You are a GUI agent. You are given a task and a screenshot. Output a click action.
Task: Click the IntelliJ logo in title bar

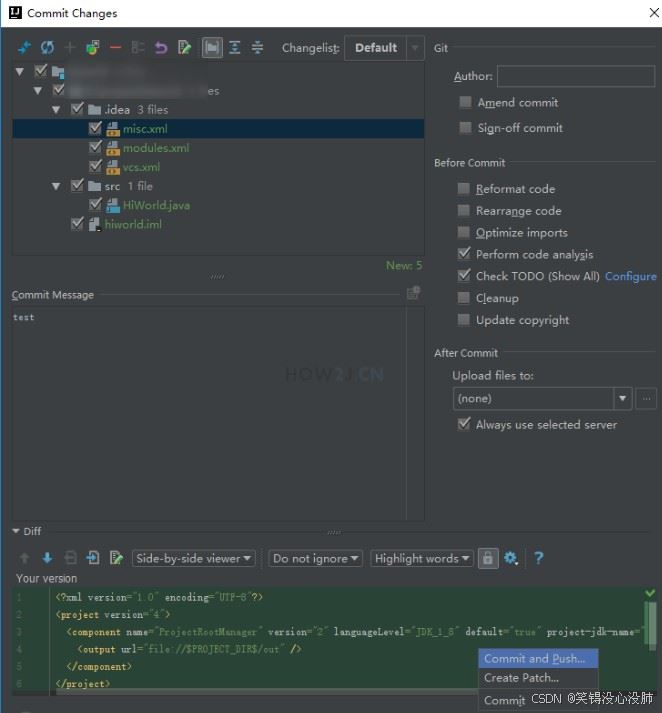[x=15, y=12]
